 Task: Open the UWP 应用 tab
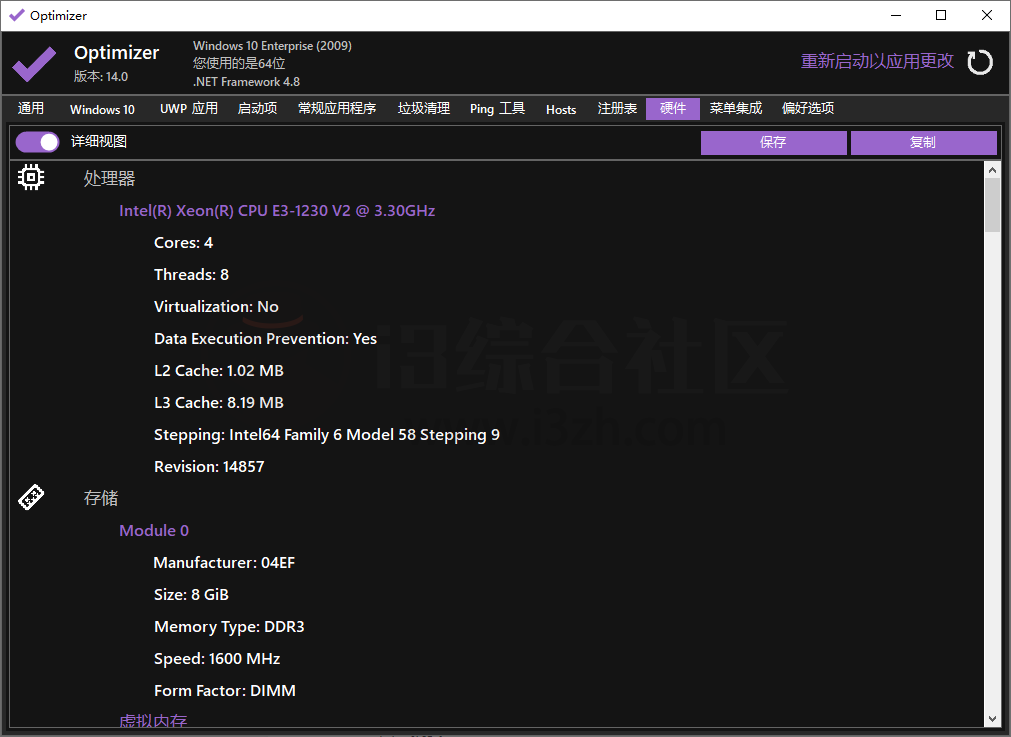pyautogui.click(x=189, y=108)
